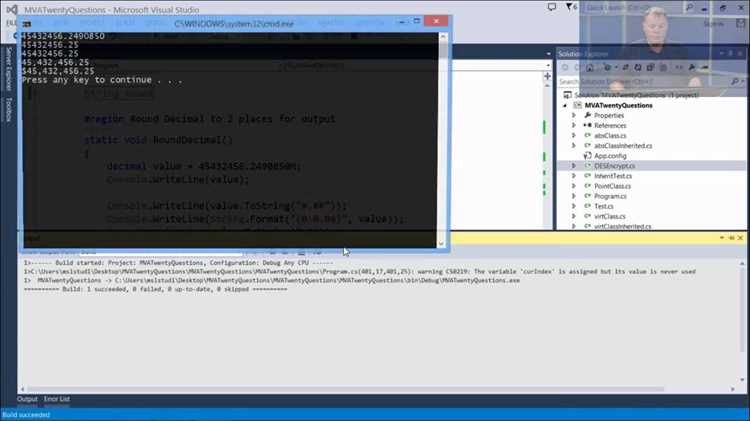Toggle auto hide pin on Output panel
The height and width of the screenshot is (421, 750).
pyautogui.click(x=731, y=238)
